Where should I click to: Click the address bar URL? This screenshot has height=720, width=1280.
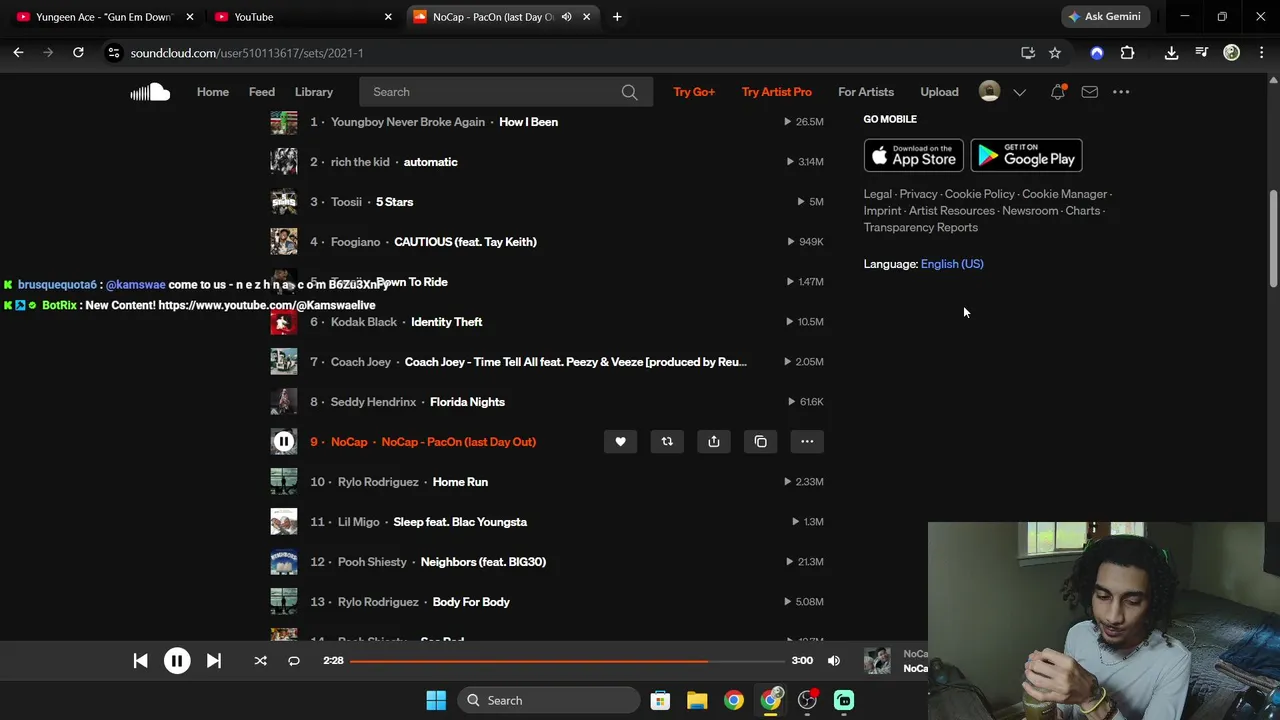point(247,53)
